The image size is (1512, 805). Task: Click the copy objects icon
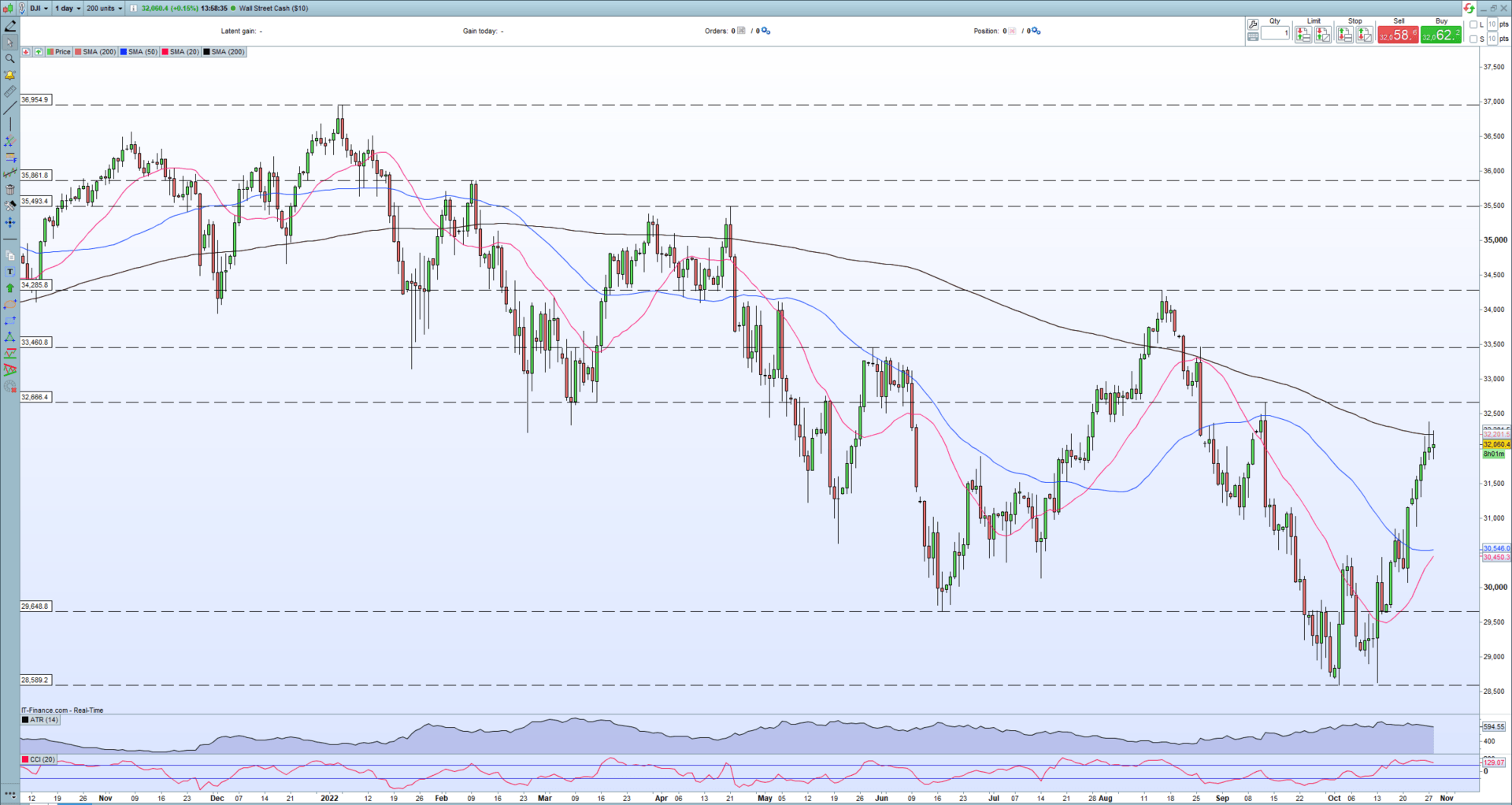pos(10,255)
